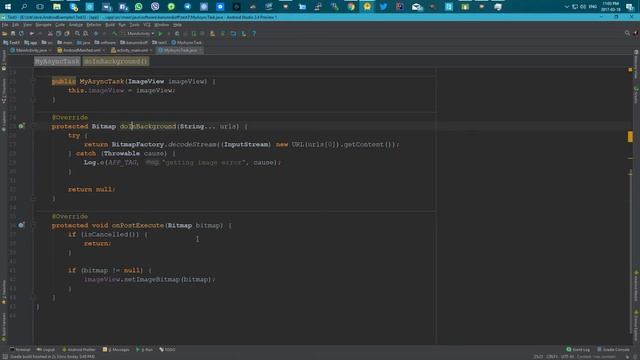This screenshot has height=360, width=640.
Task: Open the Android Profiler tool window
Action: 78,349
